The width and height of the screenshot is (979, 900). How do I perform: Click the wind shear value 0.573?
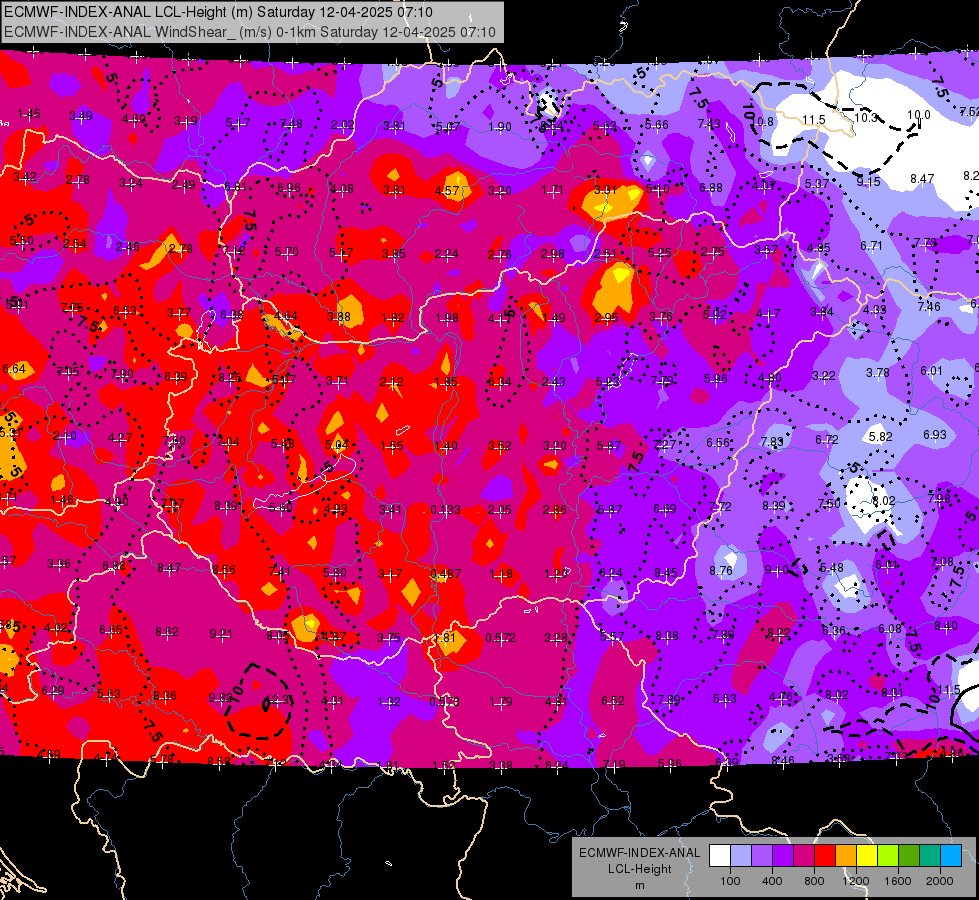pos(445,701)
